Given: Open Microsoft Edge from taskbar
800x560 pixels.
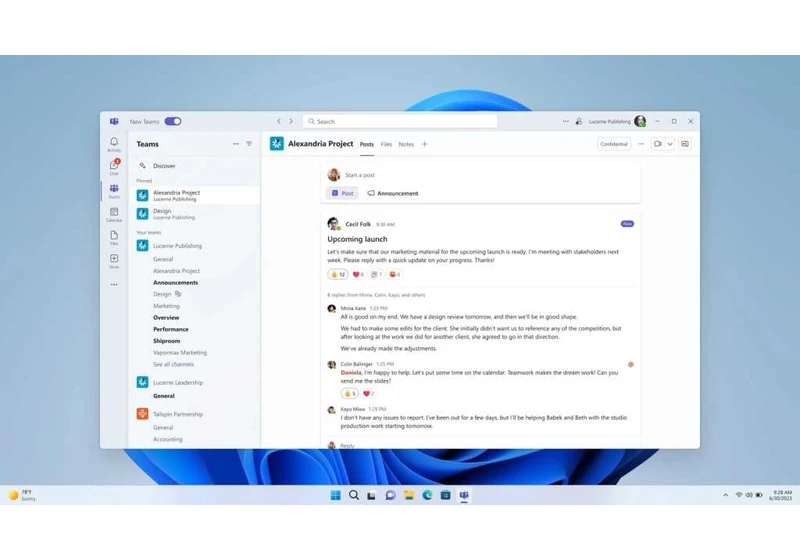Looking at the screenshot, I should pyautogui.click(x=427, y=495).
